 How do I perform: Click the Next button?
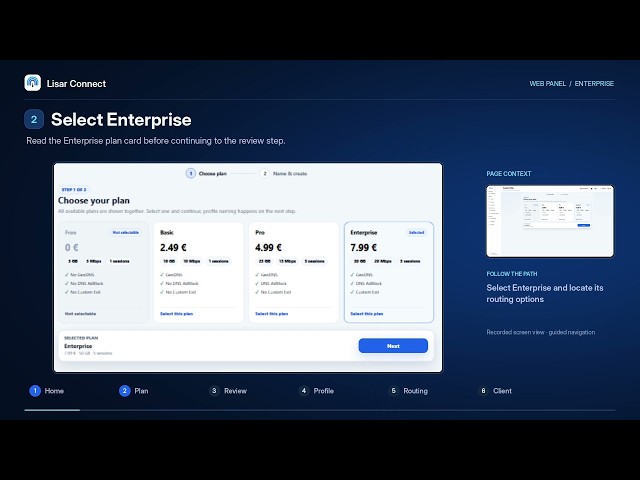click(393, 346)
